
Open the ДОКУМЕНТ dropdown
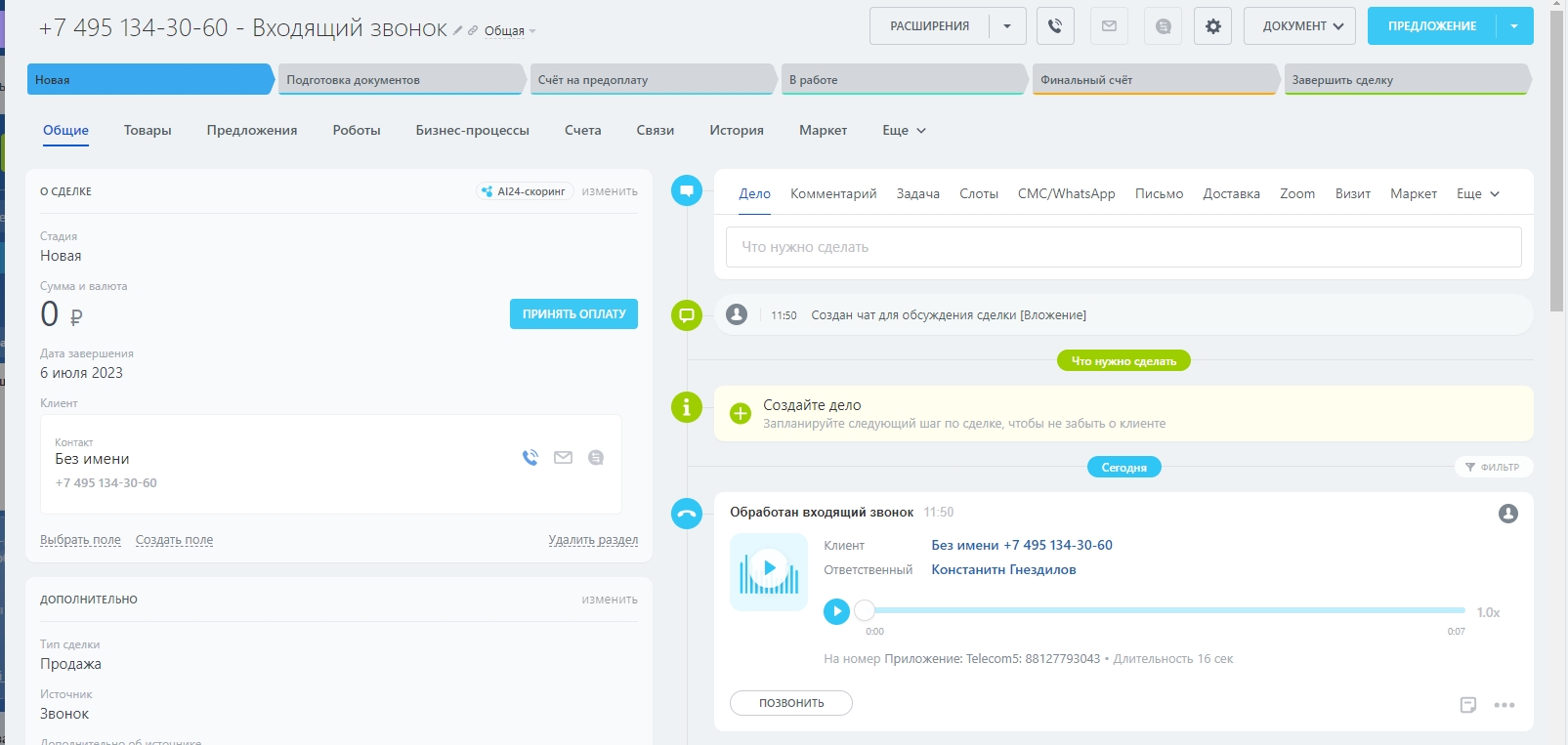[1299, 26]
